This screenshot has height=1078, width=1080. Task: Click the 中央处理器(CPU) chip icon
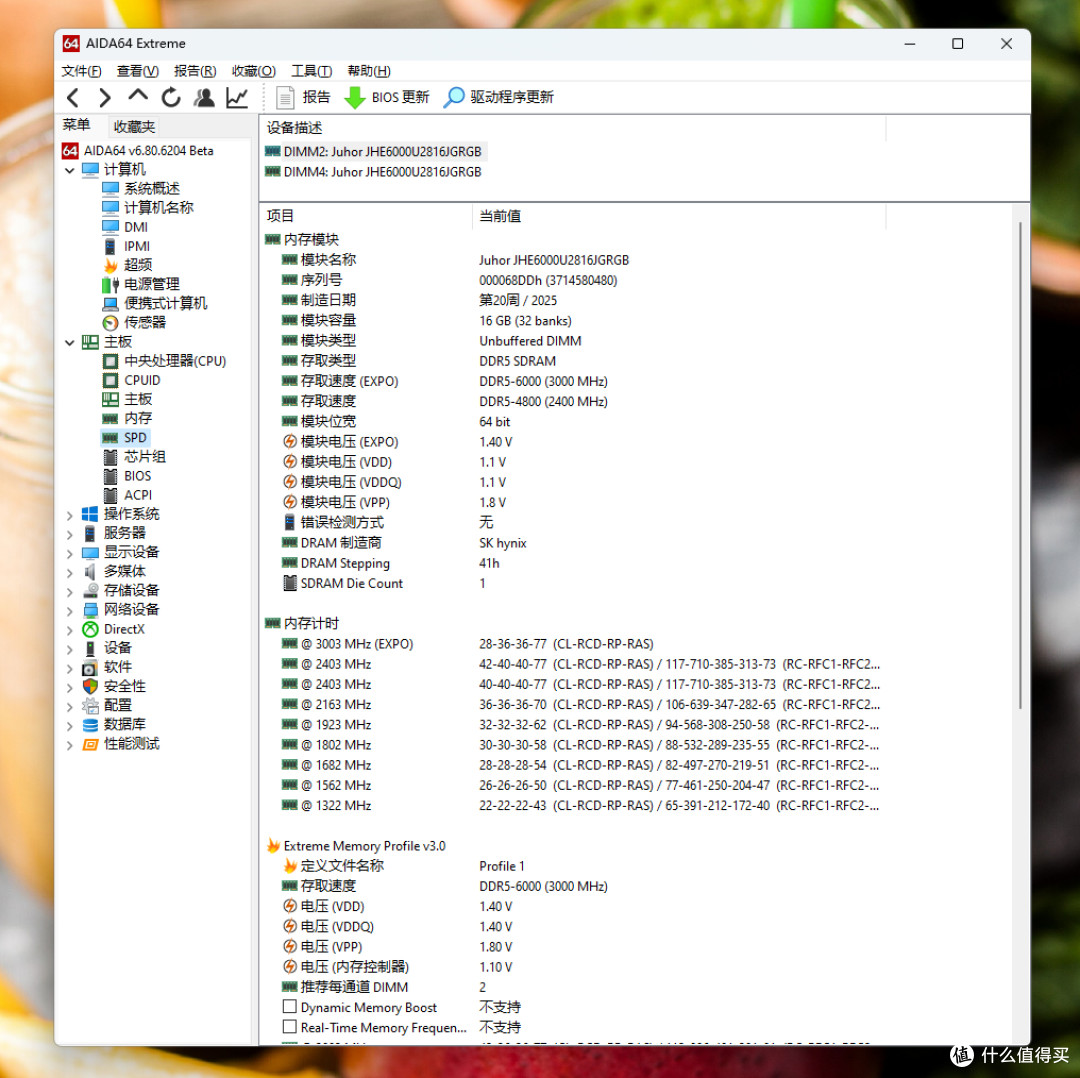coord(110,361)
